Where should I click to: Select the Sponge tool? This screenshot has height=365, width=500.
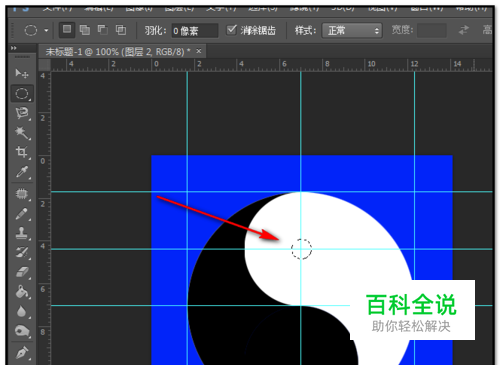click(x=22, y=331)
